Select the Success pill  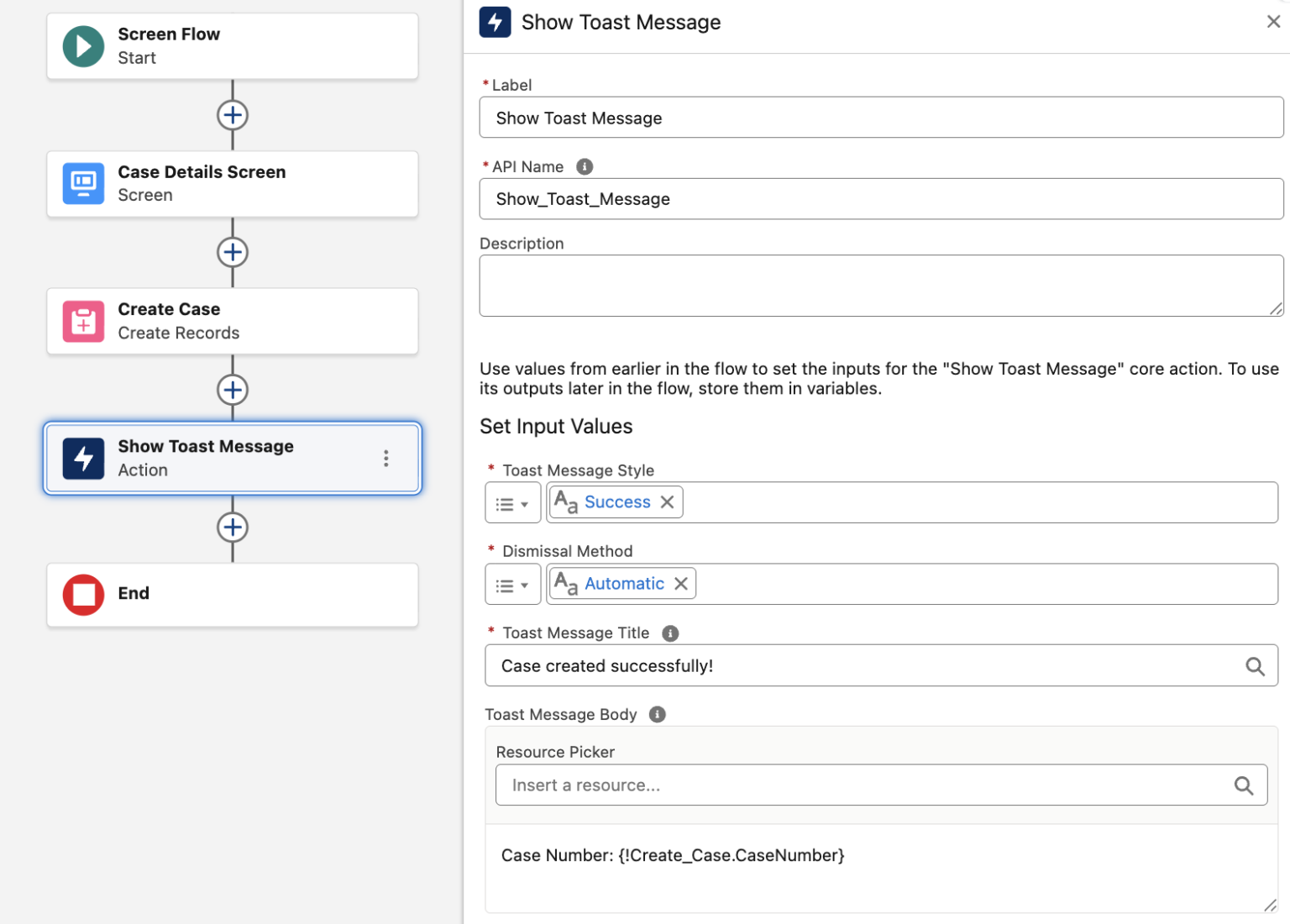tap(616, 501)
